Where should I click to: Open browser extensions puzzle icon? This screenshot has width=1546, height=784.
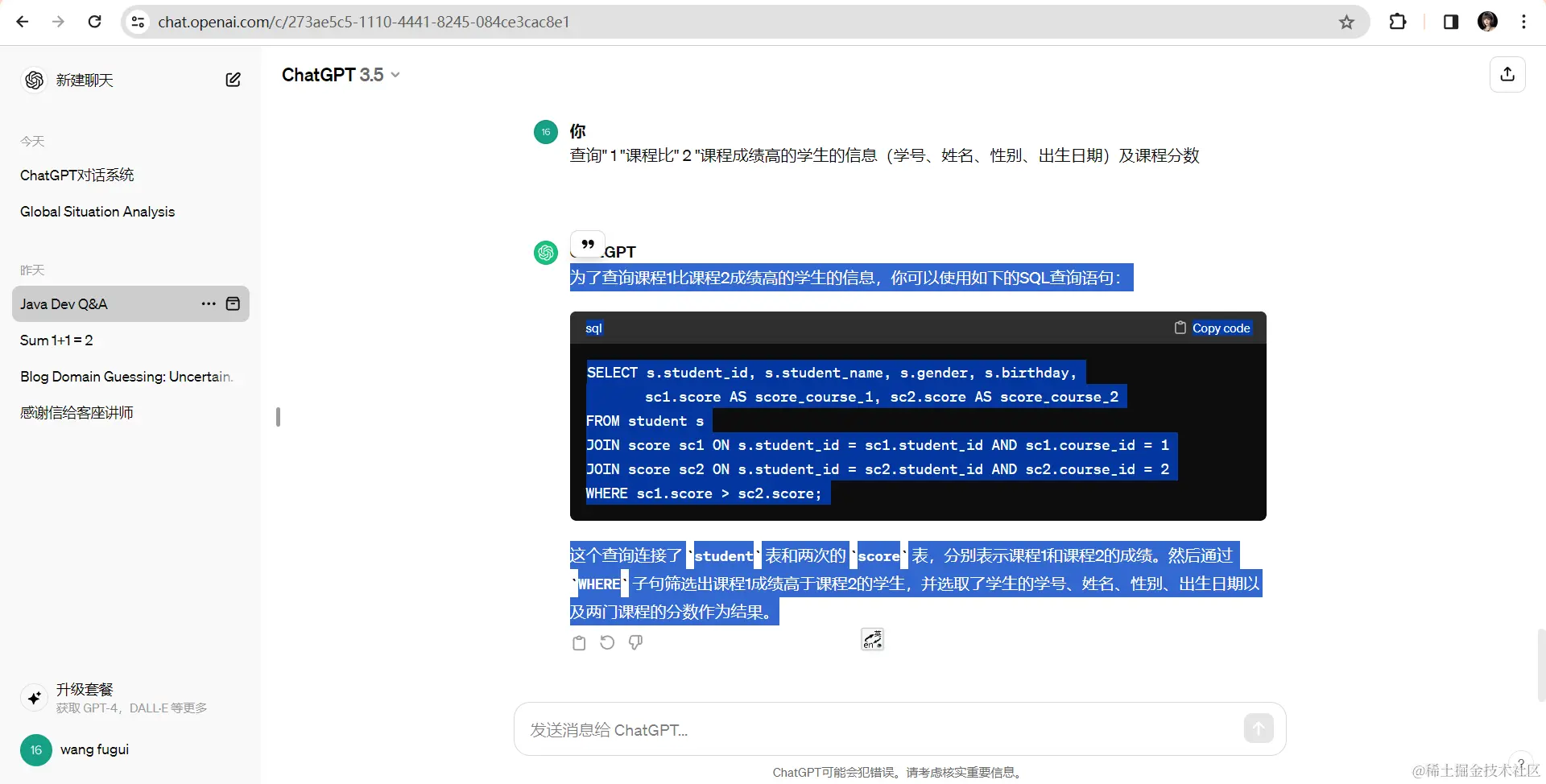1398,22
